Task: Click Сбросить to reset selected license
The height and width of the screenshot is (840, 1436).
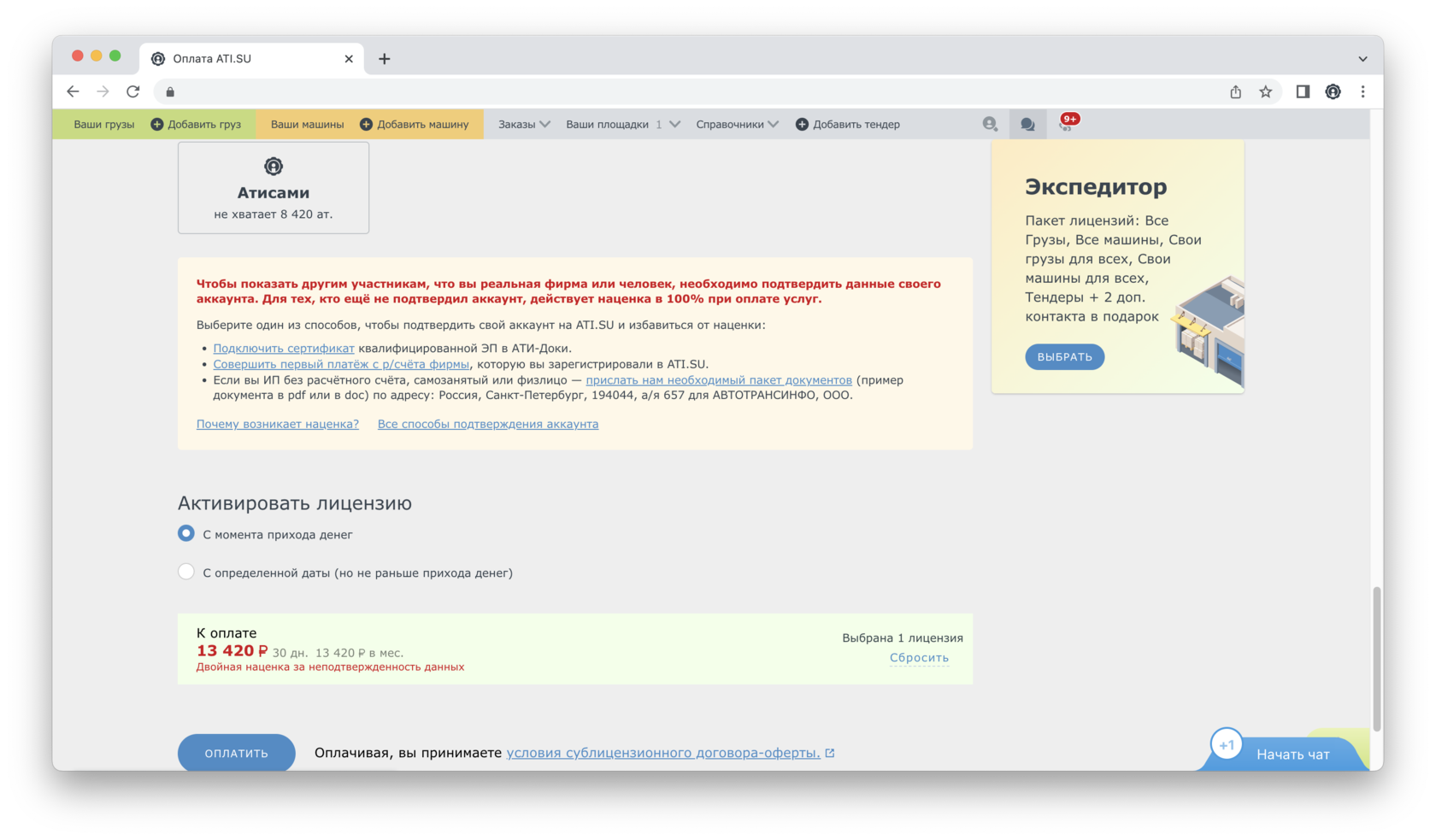Action: pos(919,657)
